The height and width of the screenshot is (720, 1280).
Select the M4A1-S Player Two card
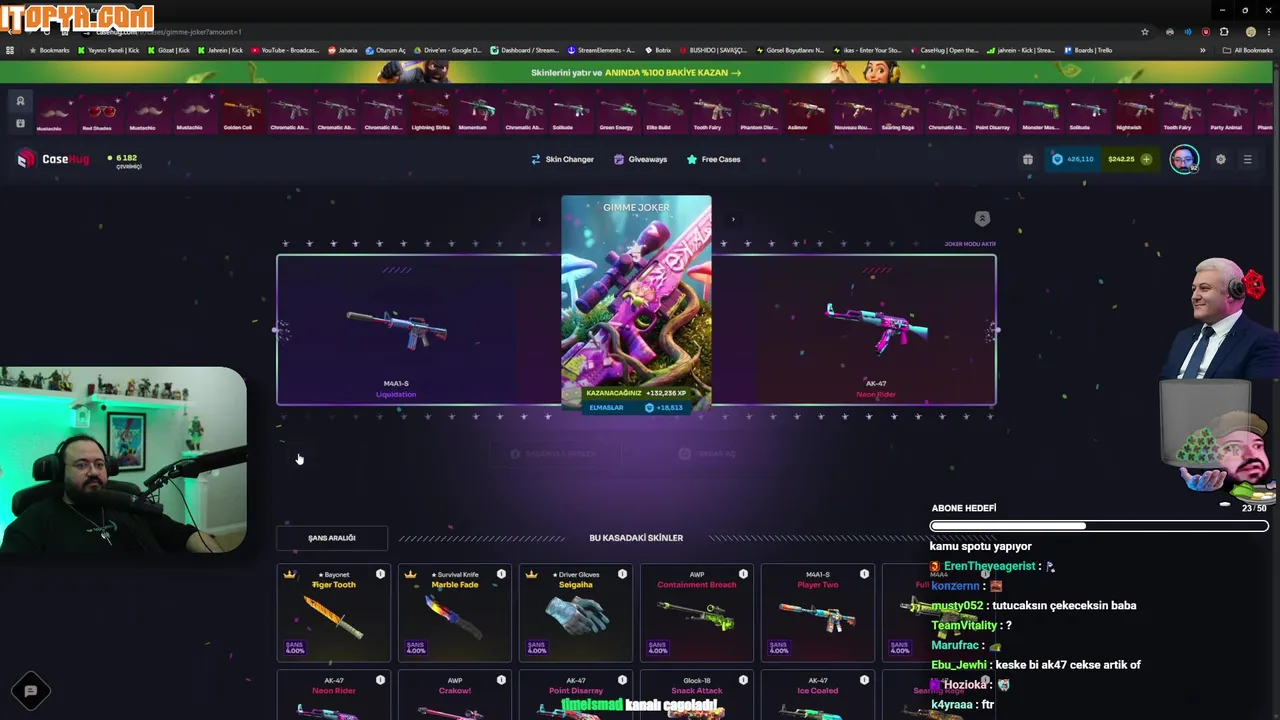(x=818, y=613)
